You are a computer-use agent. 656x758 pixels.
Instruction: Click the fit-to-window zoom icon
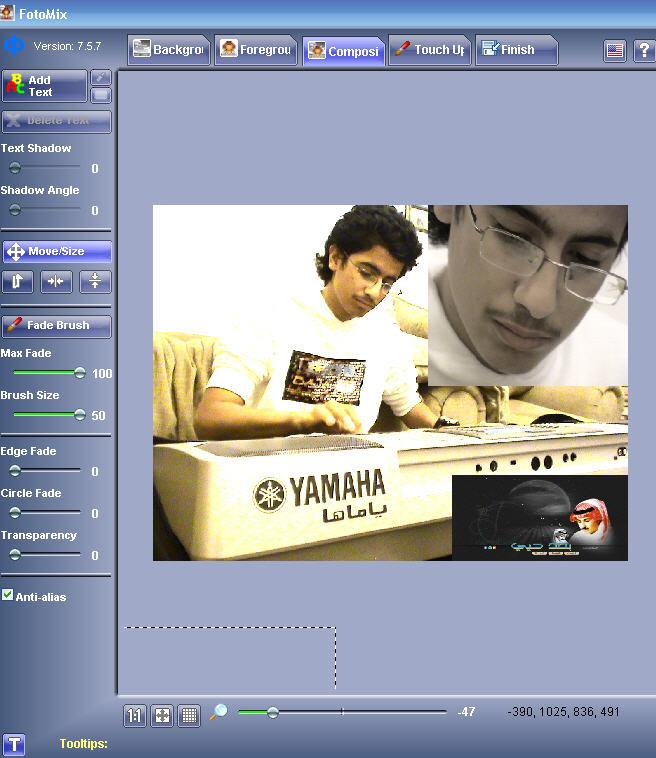[x=162, y=715]
